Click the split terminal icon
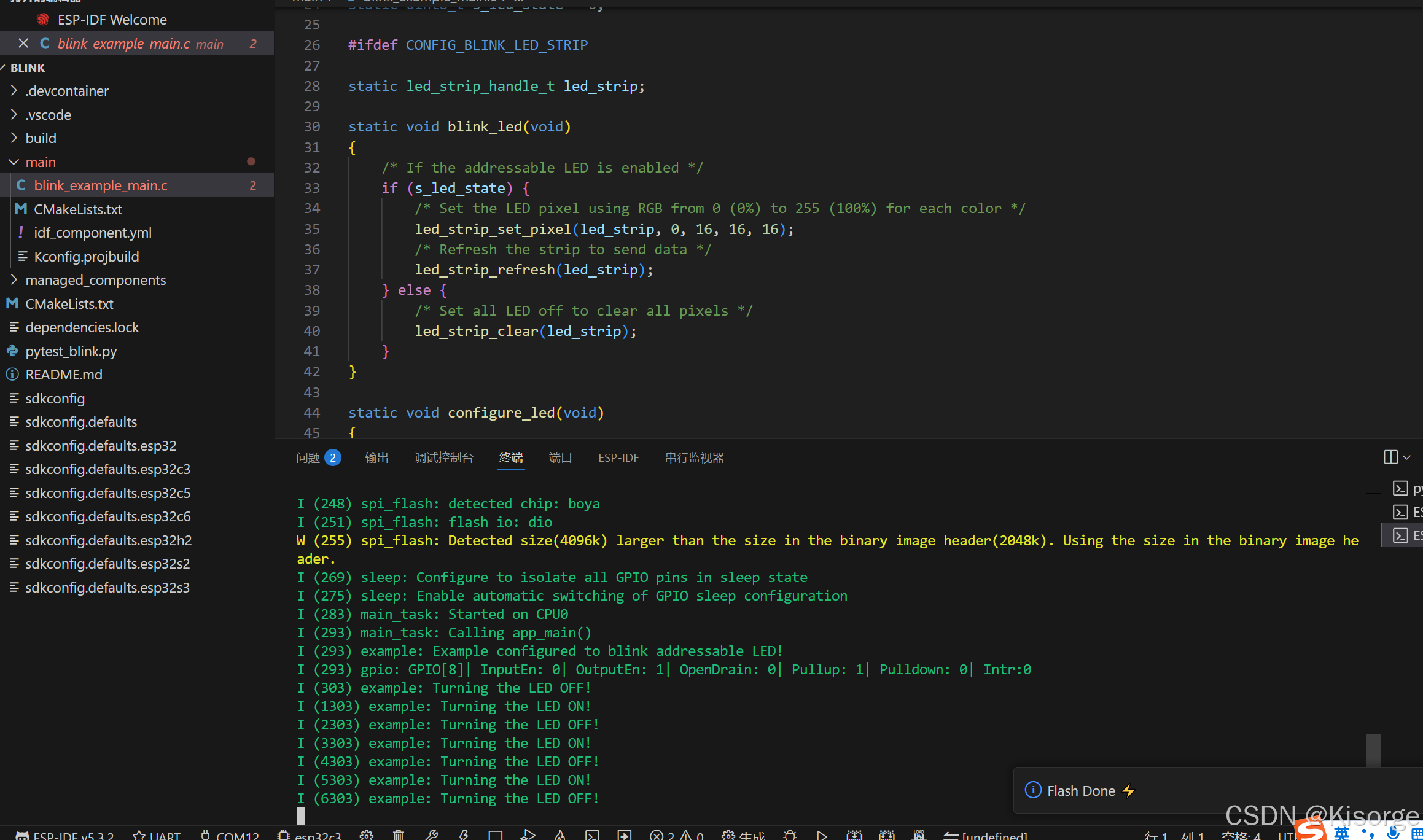This screenshot has height=840, width=1423. (x=1390, y=457)
